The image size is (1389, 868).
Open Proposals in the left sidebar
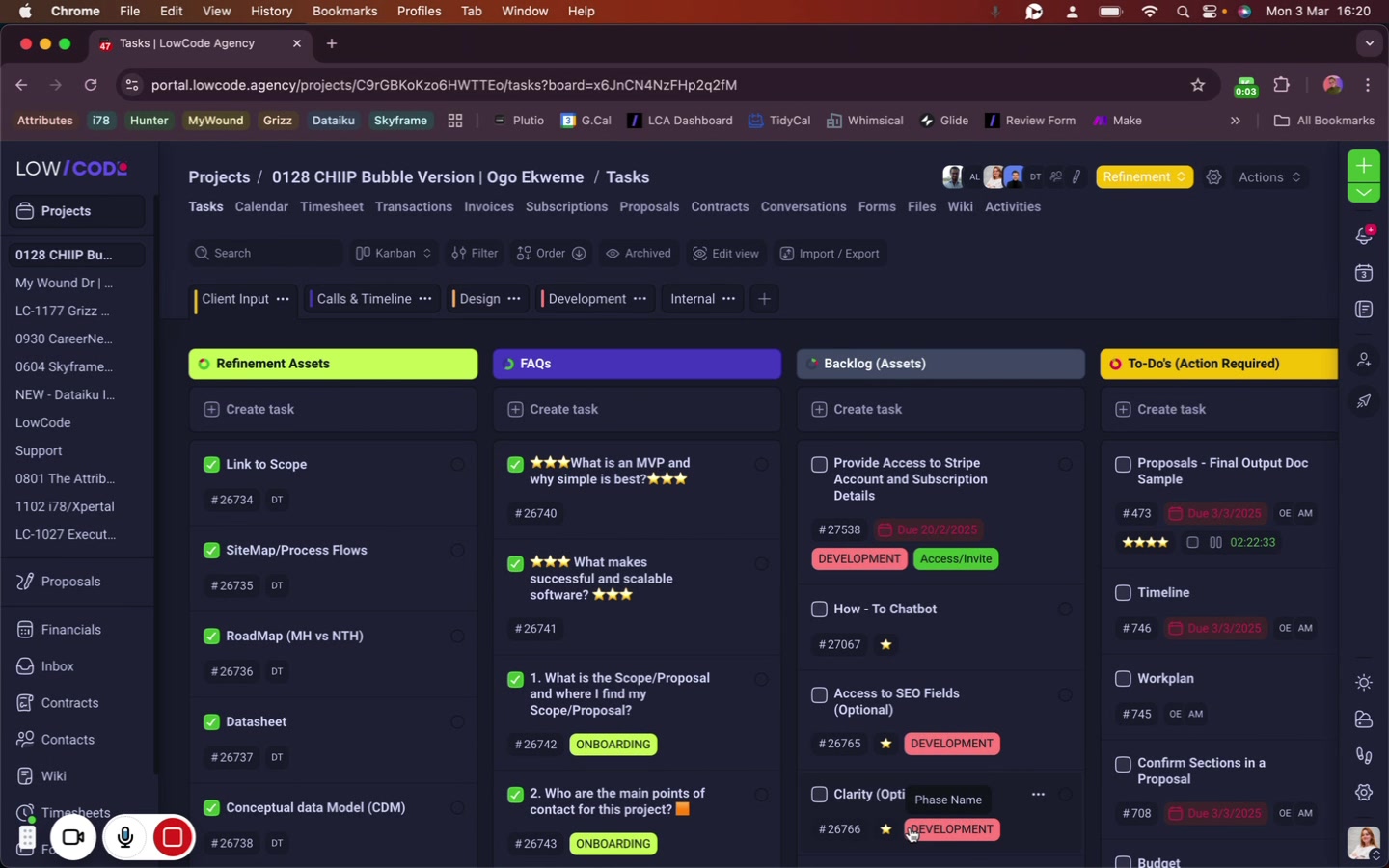[x=70, y=583]
